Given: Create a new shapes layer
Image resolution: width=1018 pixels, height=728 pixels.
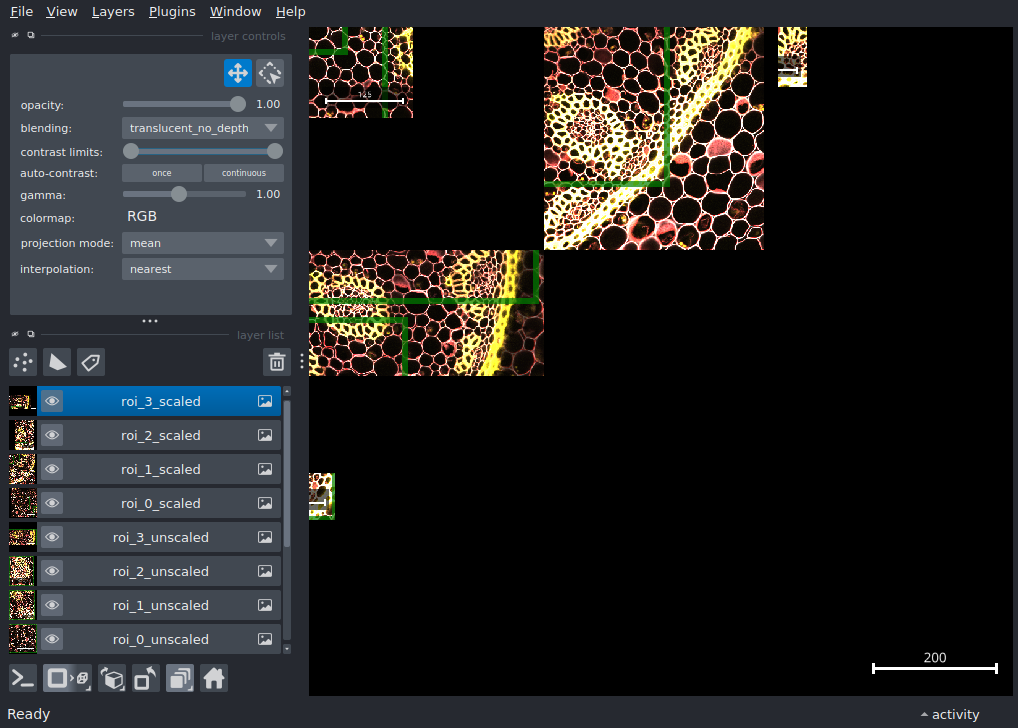Looking at the screenshot, I should click(57, 362).
